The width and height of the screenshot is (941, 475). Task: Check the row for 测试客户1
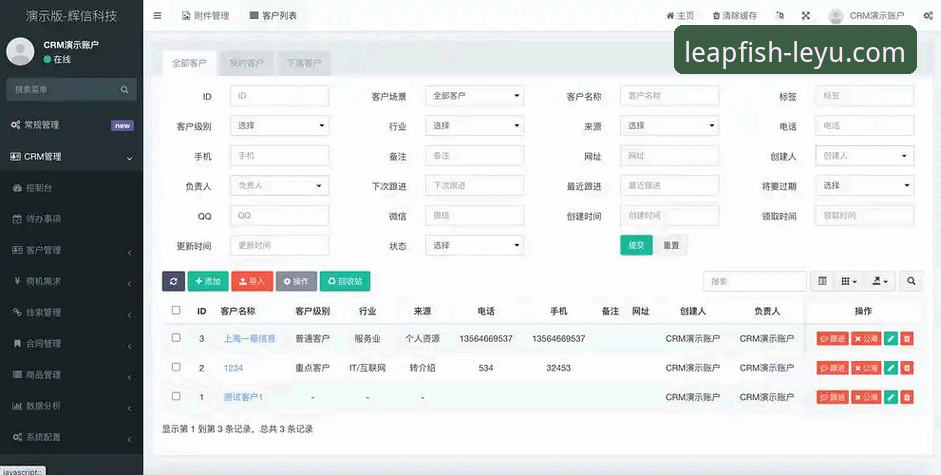click(176, 396)
